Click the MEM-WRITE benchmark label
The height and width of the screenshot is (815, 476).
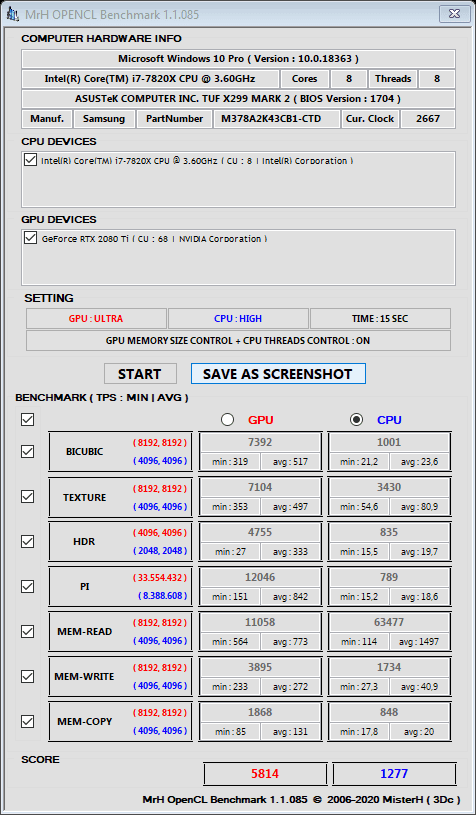84,677
